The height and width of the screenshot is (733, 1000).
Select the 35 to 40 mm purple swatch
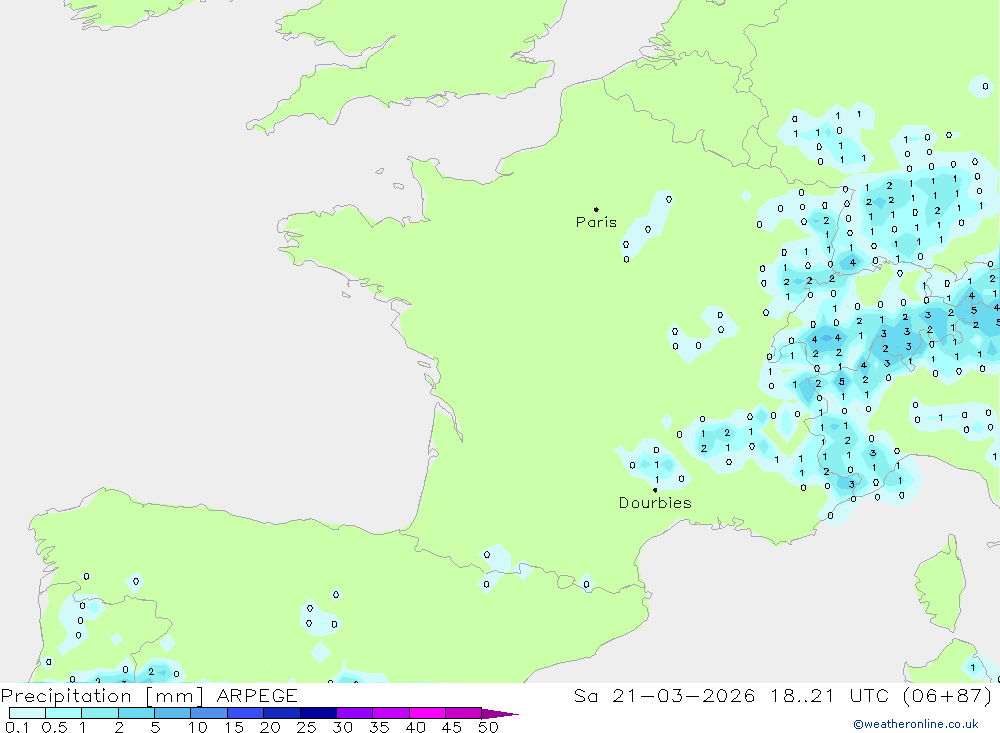(x=391, y=713)
